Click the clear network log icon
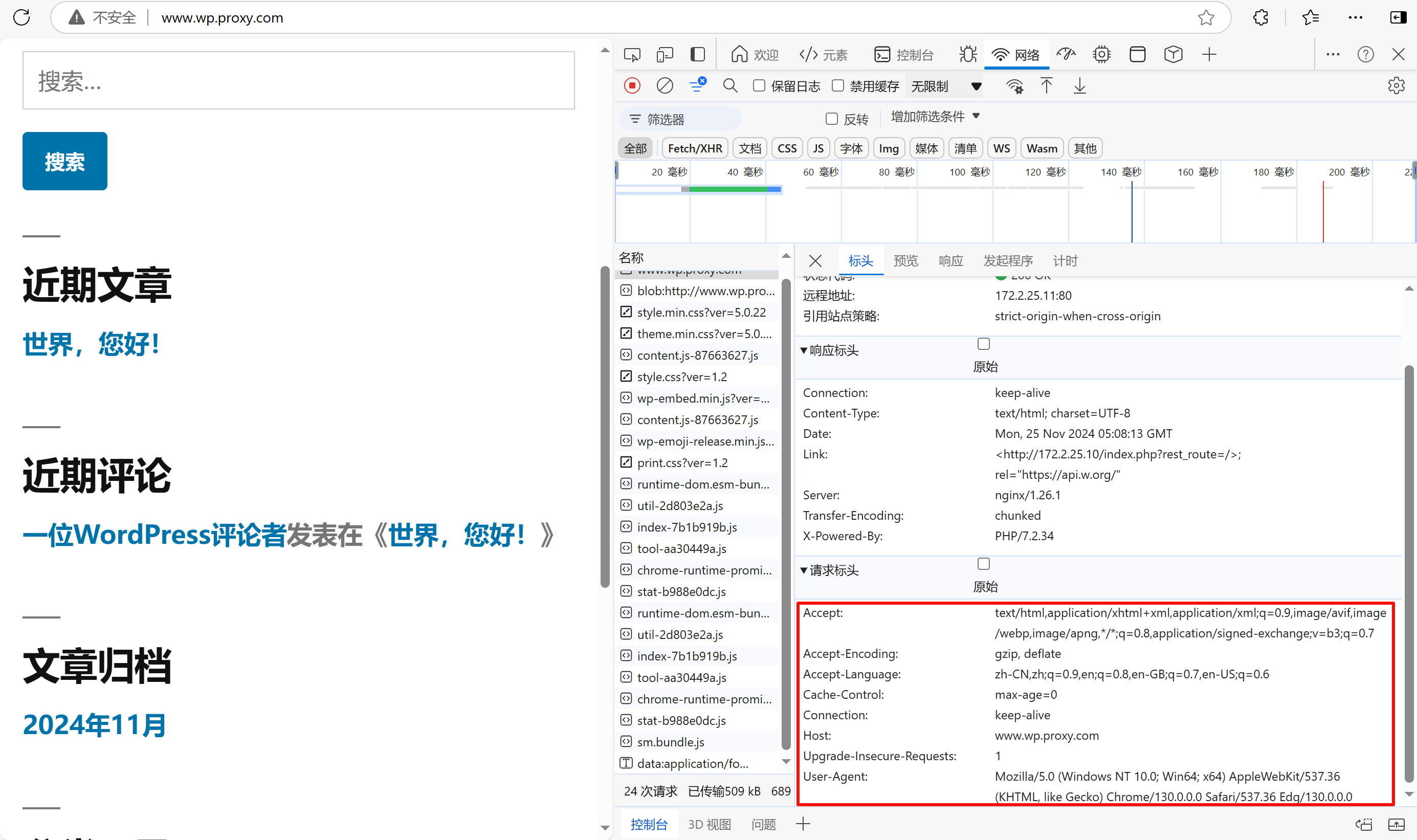The width and height of the screenshot is (1417, 840). click(665, 86)
